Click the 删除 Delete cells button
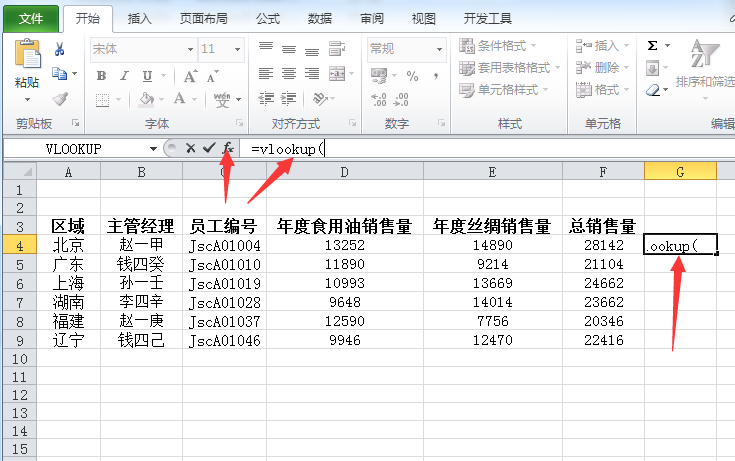 pos(602,68)
